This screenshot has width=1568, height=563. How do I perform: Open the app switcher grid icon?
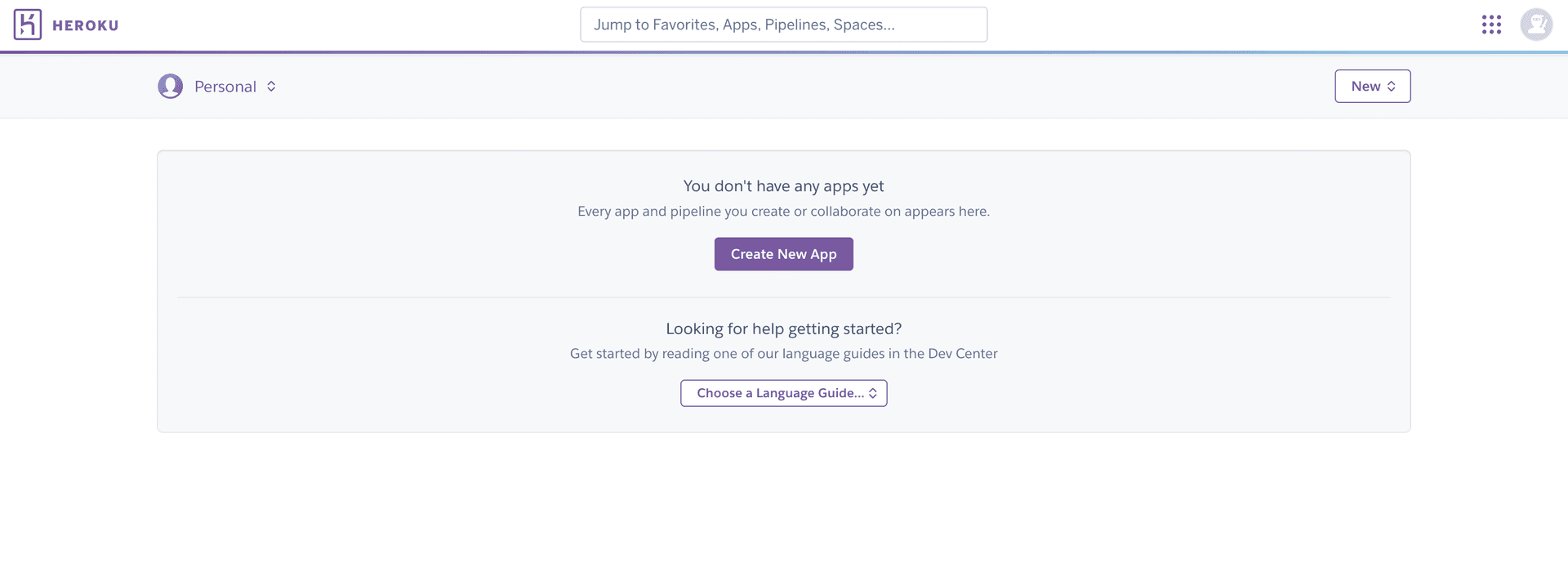pyautogui.click(x=1491, y=25)
